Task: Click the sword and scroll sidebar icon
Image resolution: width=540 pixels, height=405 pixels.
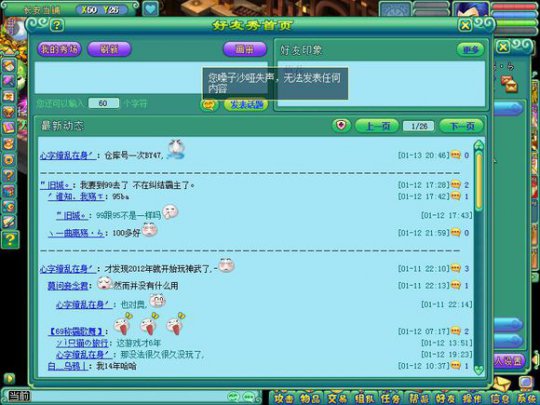Action: pos(9,222)
